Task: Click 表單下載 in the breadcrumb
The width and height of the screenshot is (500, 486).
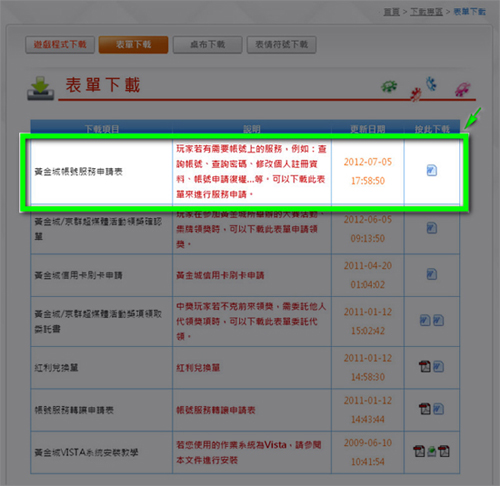Action: coord(469,12)
